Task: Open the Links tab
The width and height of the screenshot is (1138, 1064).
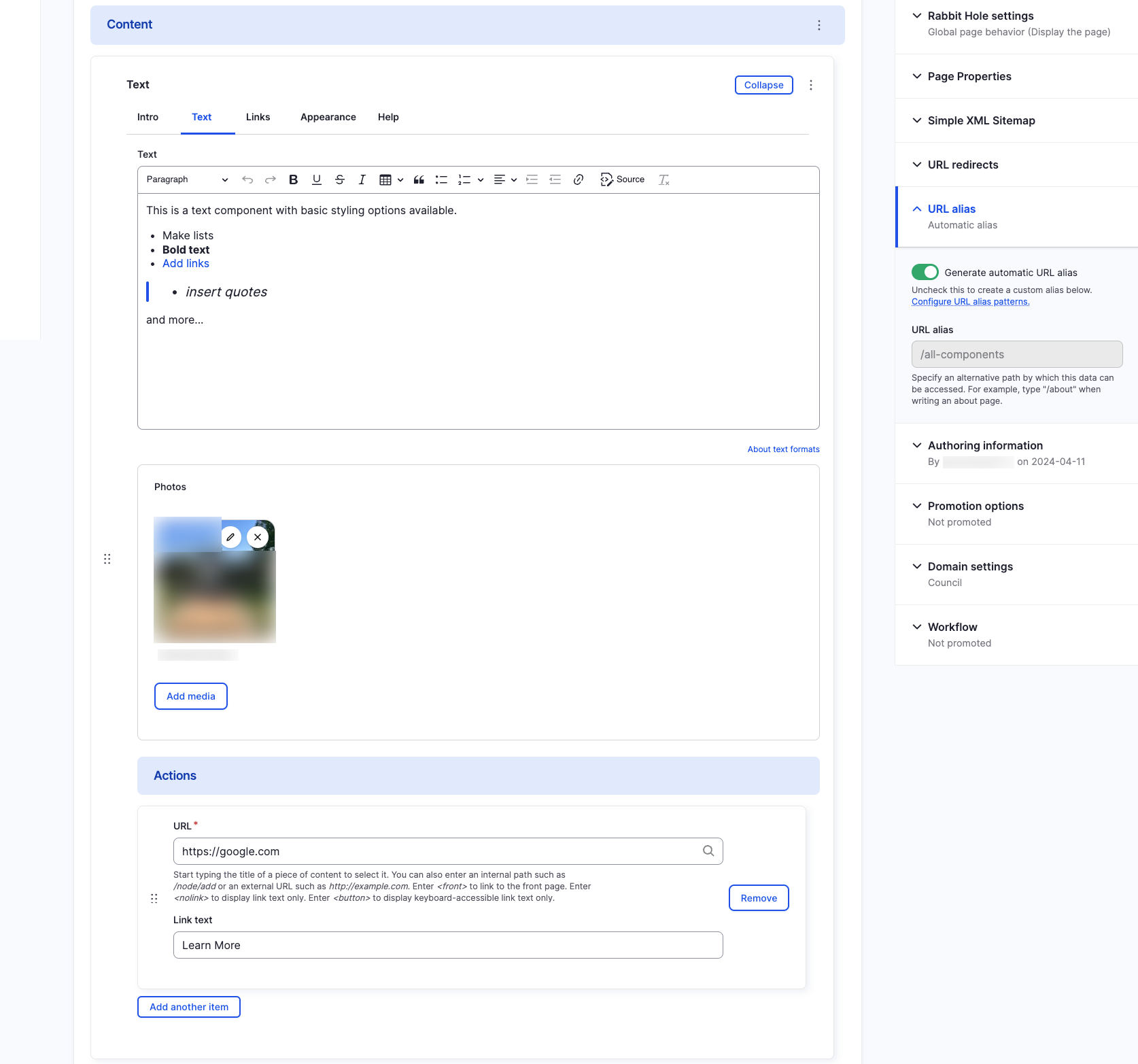Action: (258, 117)
